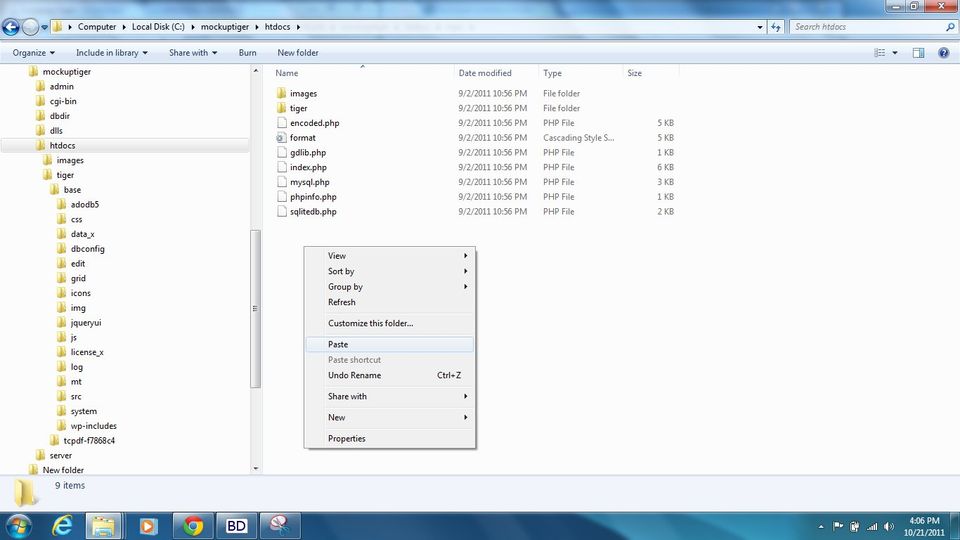Open the recent locations dropdown arrow
The image size is (960, 540).
(x=44, y=28)
